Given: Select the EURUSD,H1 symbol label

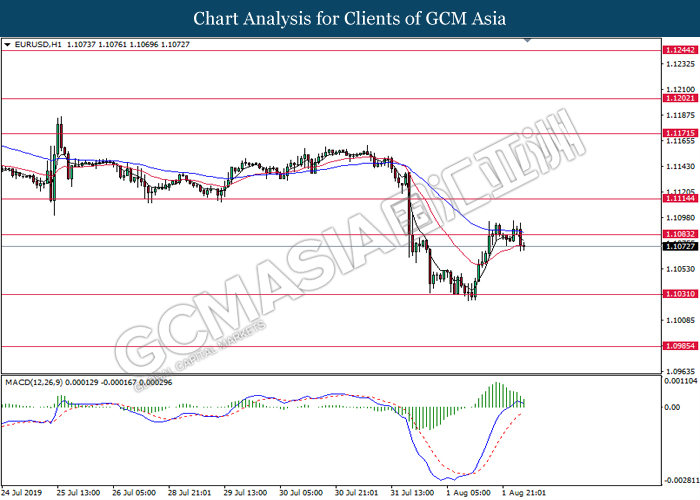Looking at the screenshot, I should [x=38, y=45].
